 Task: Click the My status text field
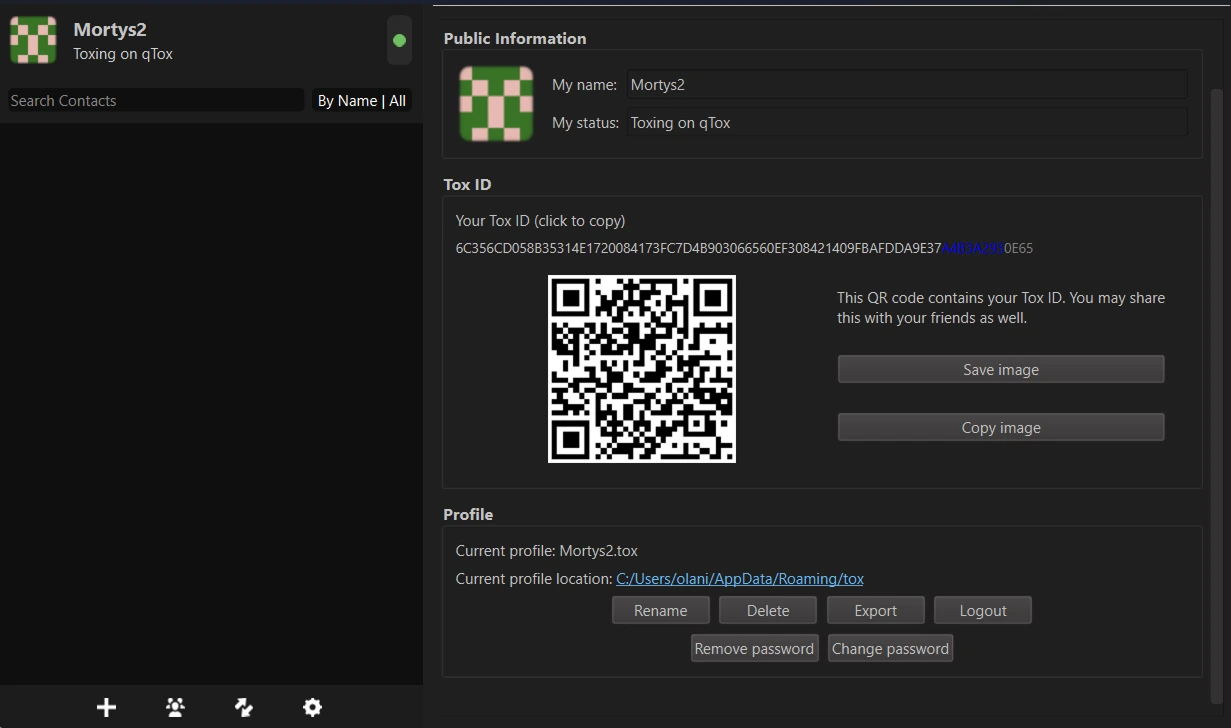pyautogui.click(x=907, y=123)
